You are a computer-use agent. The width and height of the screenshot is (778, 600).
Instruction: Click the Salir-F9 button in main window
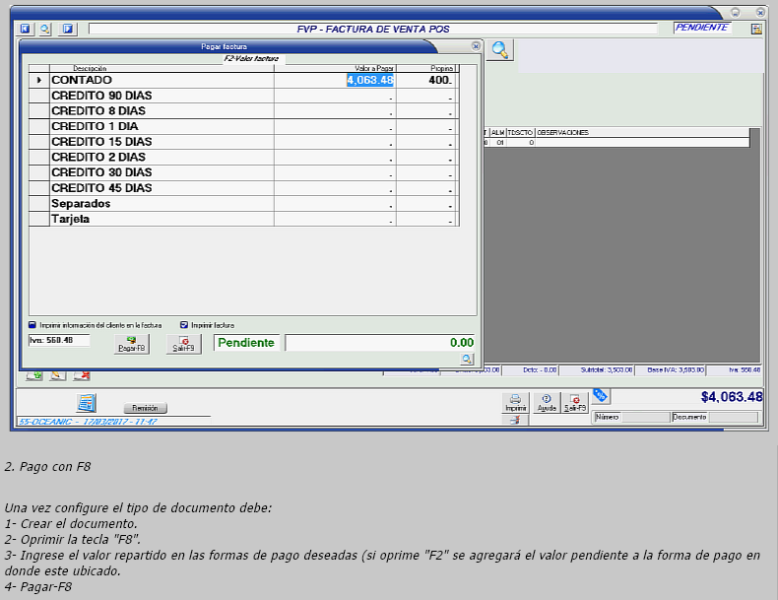click(574, 402)
